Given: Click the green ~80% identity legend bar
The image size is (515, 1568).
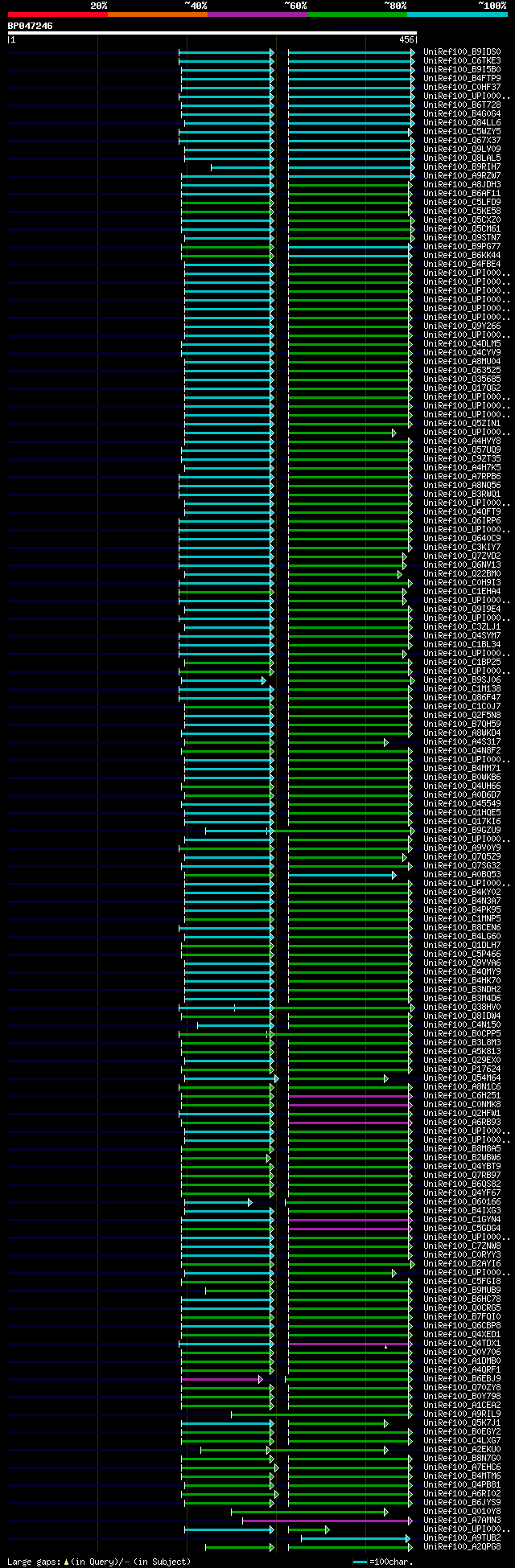Looking at the screenshot, I should point(357,14).
